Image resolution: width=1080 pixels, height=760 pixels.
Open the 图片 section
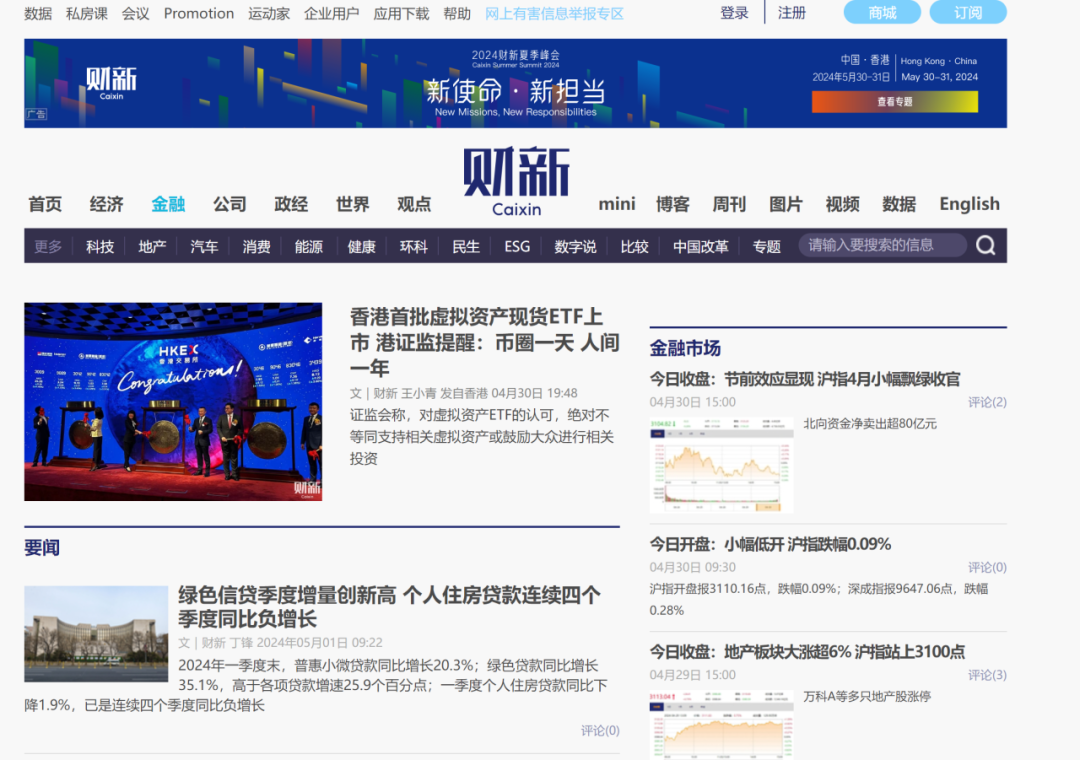point(786,204)
